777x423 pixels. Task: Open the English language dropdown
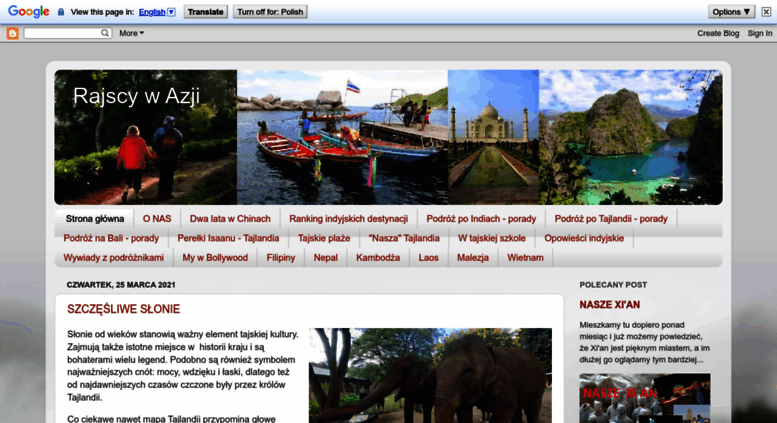(x=157, y=12)
